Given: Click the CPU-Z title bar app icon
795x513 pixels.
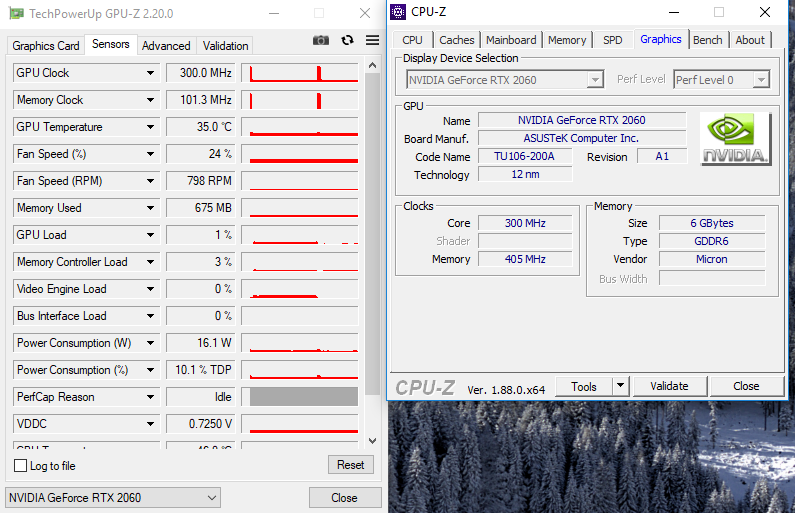Looking at the screenshot, I should coord(398,12).
